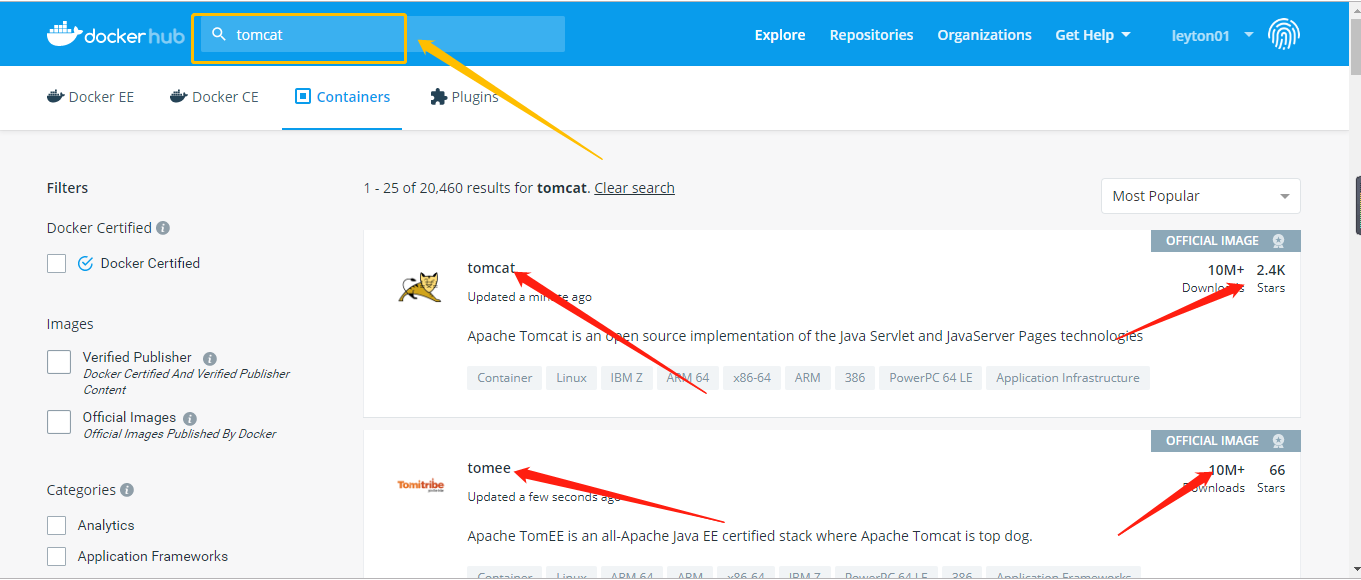Click the PowerPC 64 LE tag on the tomcat card
The image size is (1361, 580).
(931, 378)
